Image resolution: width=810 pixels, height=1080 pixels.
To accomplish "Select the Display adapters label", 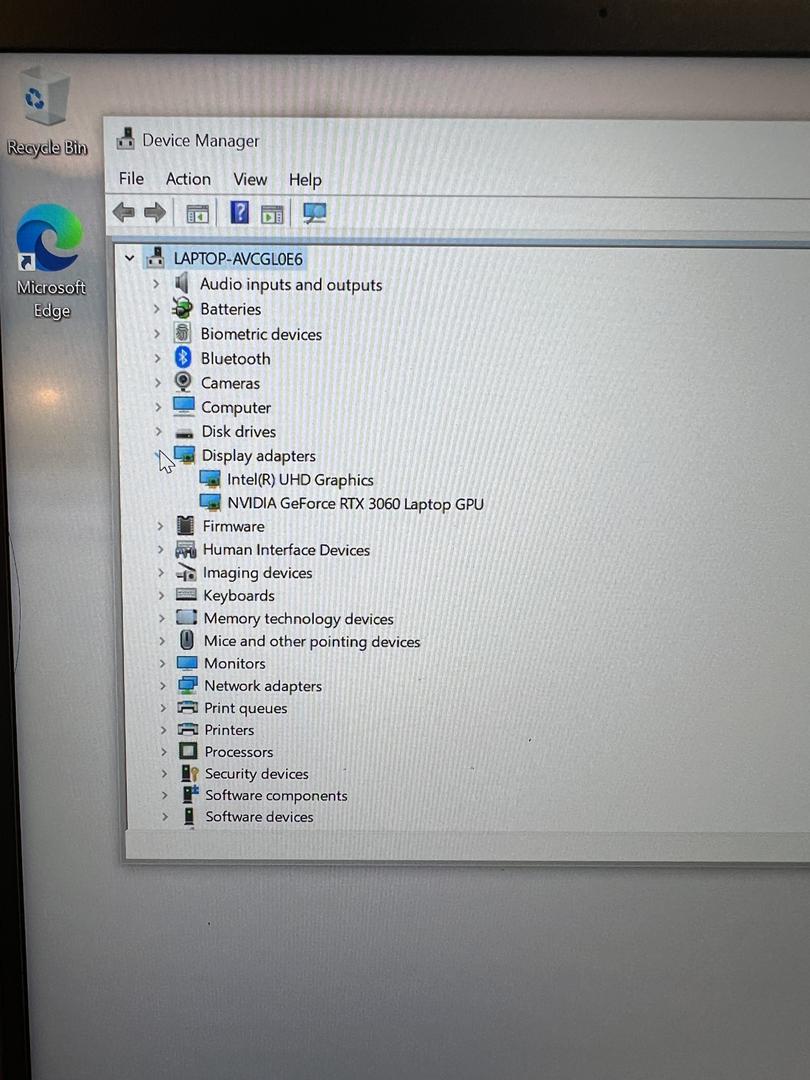I will point(258,456).
